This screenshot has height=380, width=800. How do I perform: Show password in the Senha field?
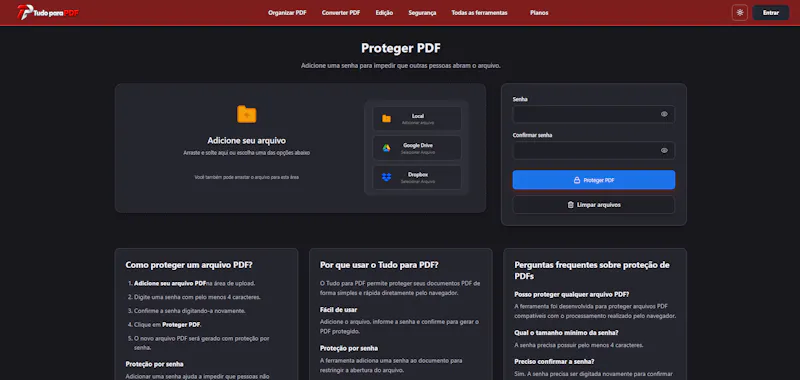664,114
